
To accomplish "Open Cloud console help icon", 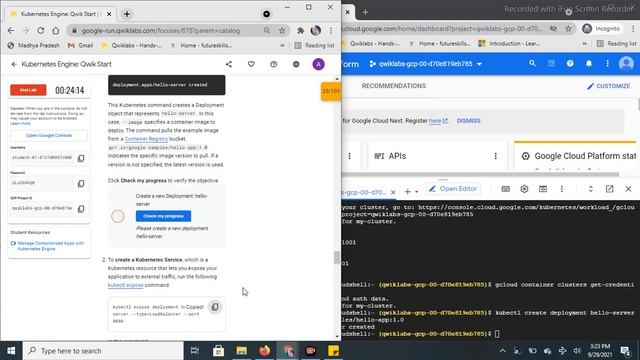I will click(570, 64).
